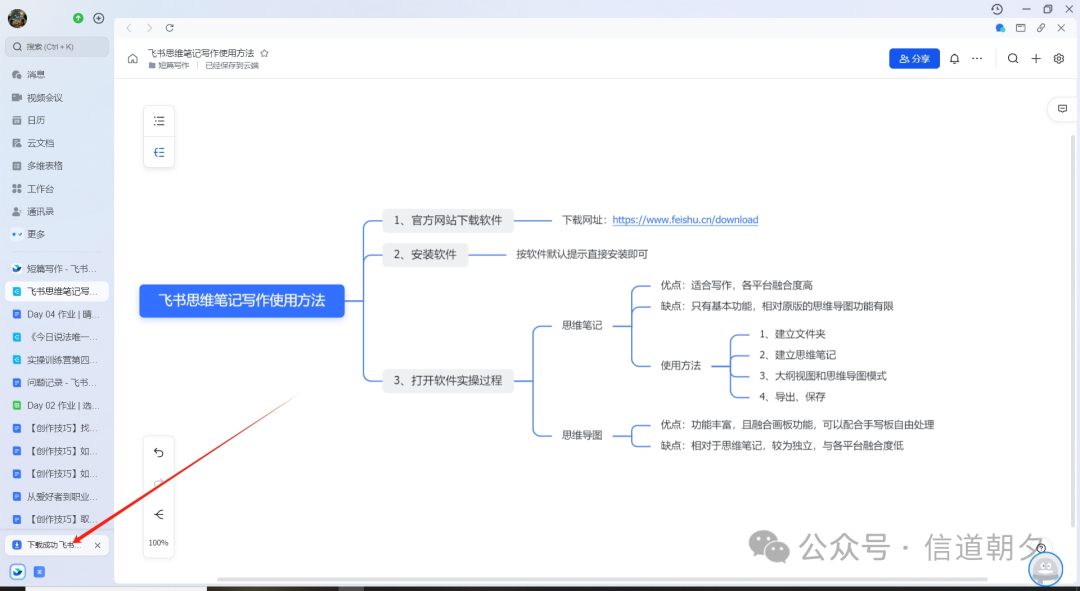Screen dimensions: 1080x591
Task: Open the 【创作技巧】取 document tab
Action: (x=56, y=519)
